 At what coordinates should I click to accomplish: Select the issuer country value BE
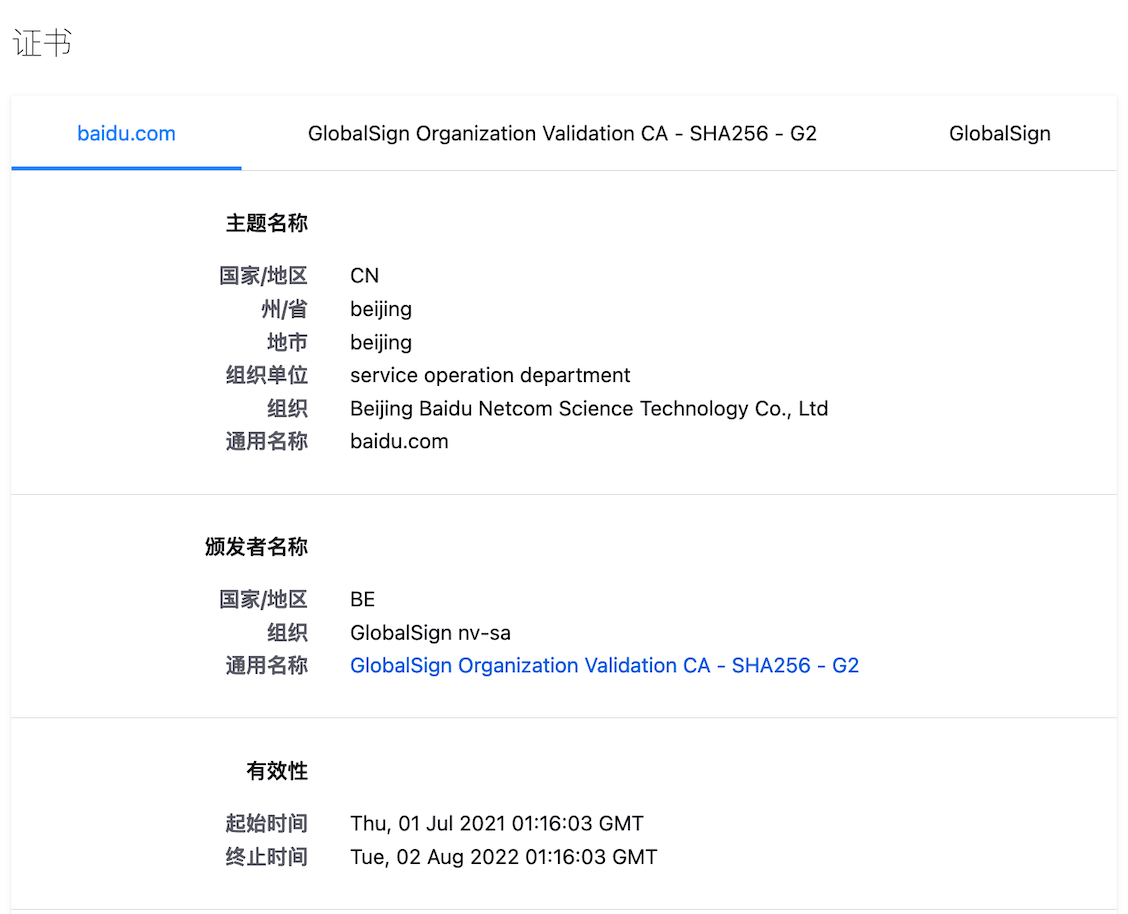tap(362, 599)
